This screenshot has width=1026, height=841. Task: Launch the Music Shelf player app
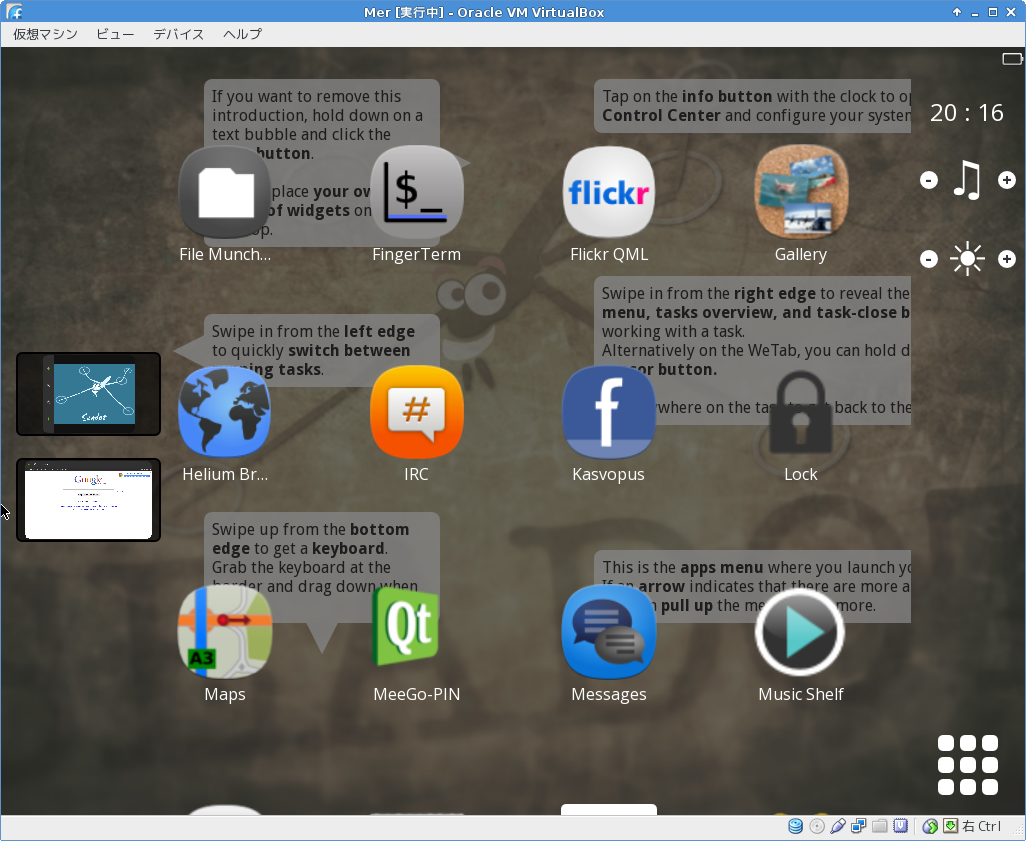[x=800, y=632]
